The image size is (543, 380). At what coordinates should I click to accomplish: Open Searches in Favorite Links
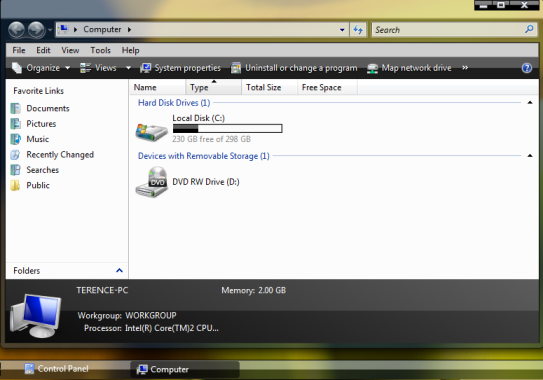click(x=43, y=170)
